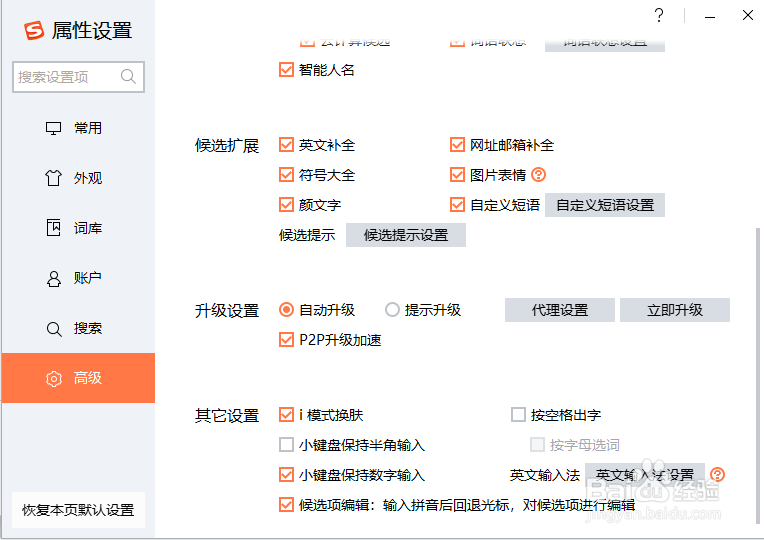The height and width of the screenshot is (540, 764).
Task: Click the search magnifier in settings search box
Action: [128, 77]
